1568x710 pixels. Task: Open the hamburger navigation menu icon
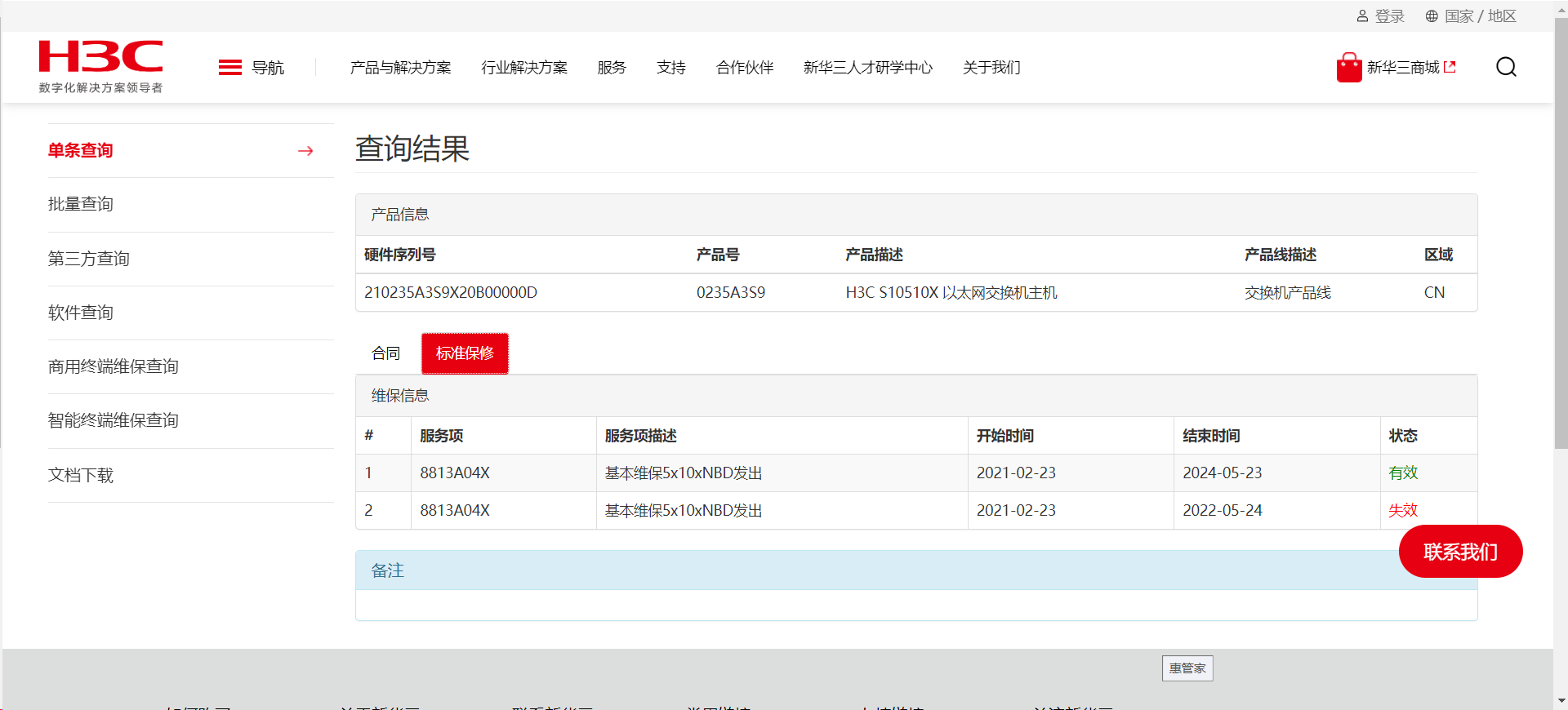click(230, 67)
